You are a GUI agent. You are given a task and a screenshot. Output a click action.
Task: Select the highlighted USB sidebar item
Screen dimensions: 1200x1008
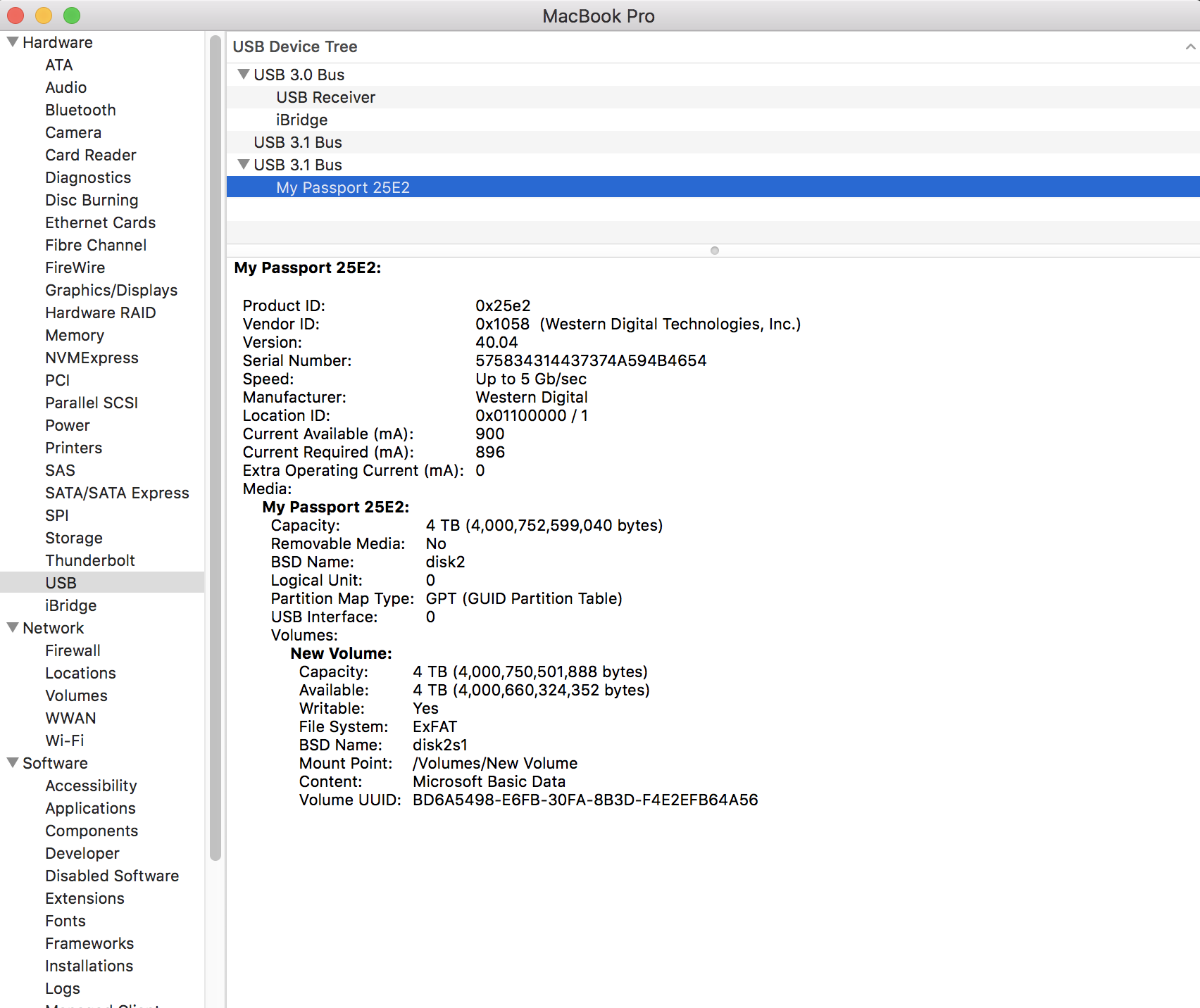102,583
